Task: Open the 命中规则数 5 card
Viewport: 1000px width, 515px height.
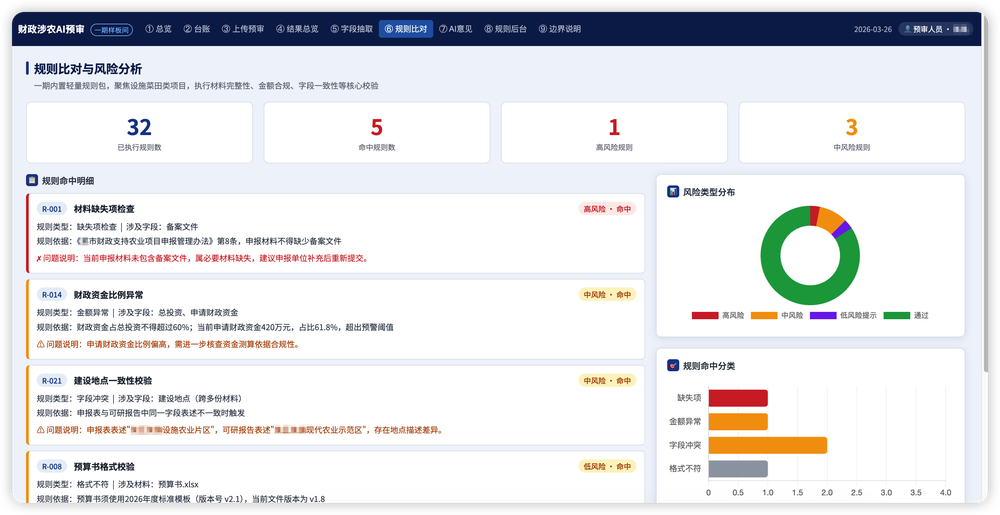Action: tap(377, 133)
